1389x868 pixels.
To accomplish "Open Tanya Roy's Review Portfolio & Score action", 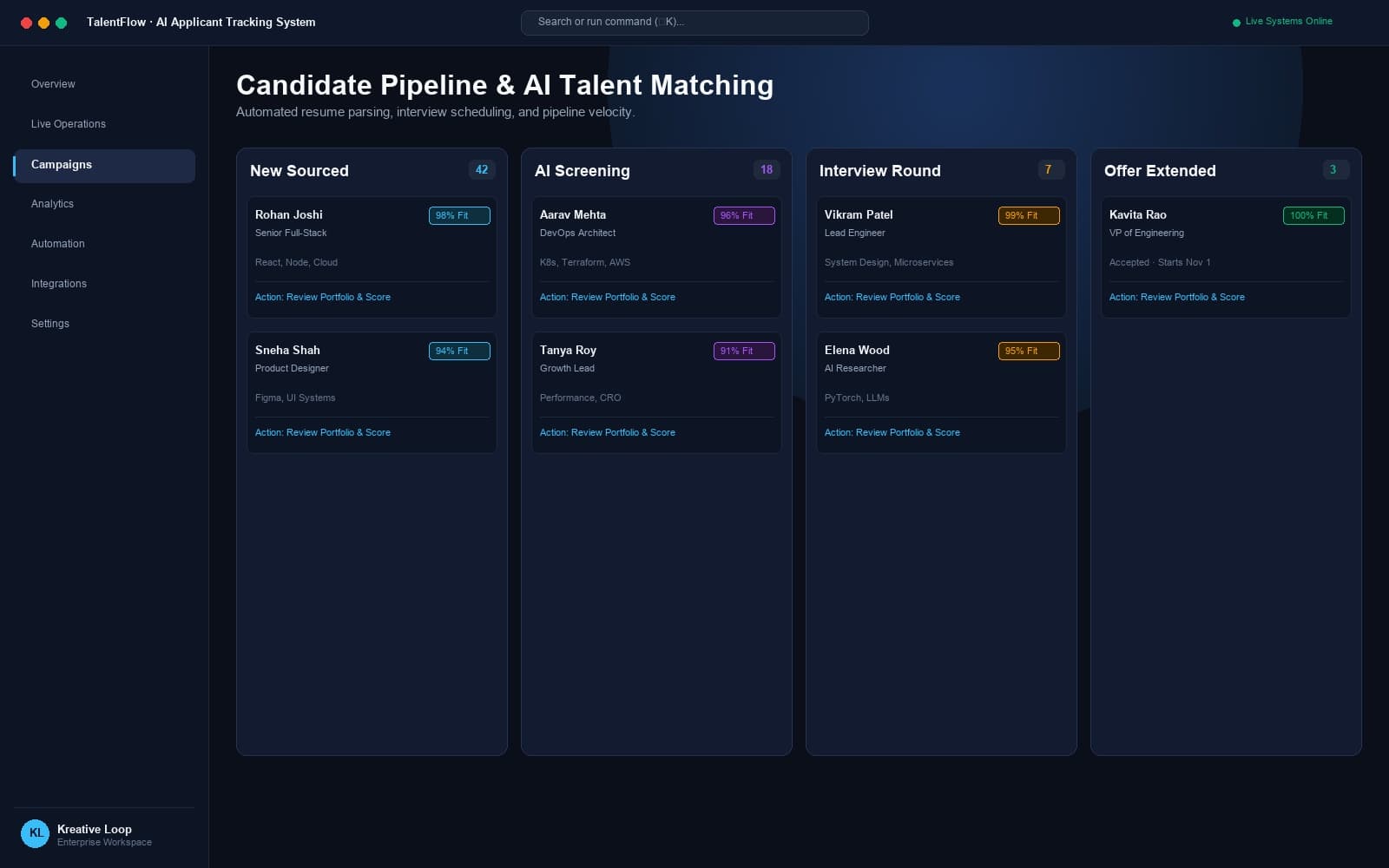I will (x=608, y=432).
